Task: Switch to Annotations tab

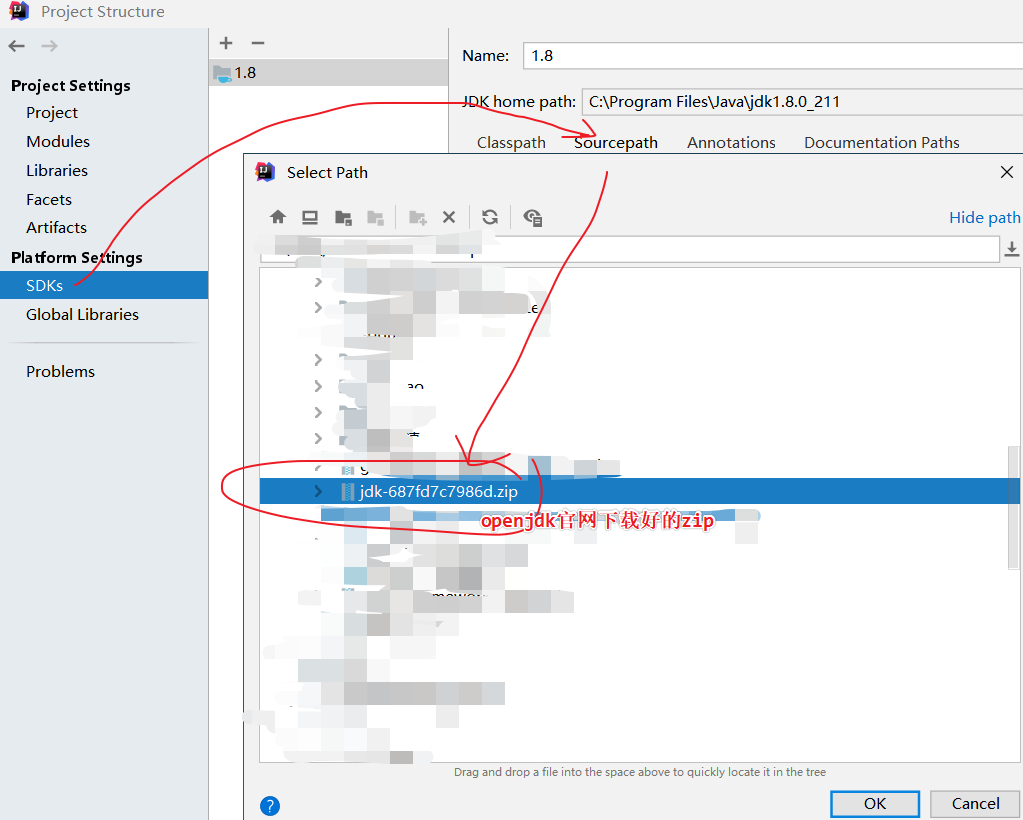Action: coord(731,143)
